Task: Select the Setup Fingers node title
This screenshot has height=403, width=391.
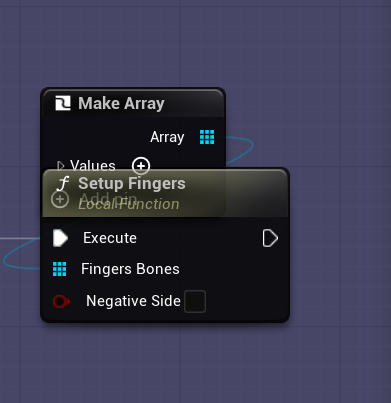Action: 132,183
